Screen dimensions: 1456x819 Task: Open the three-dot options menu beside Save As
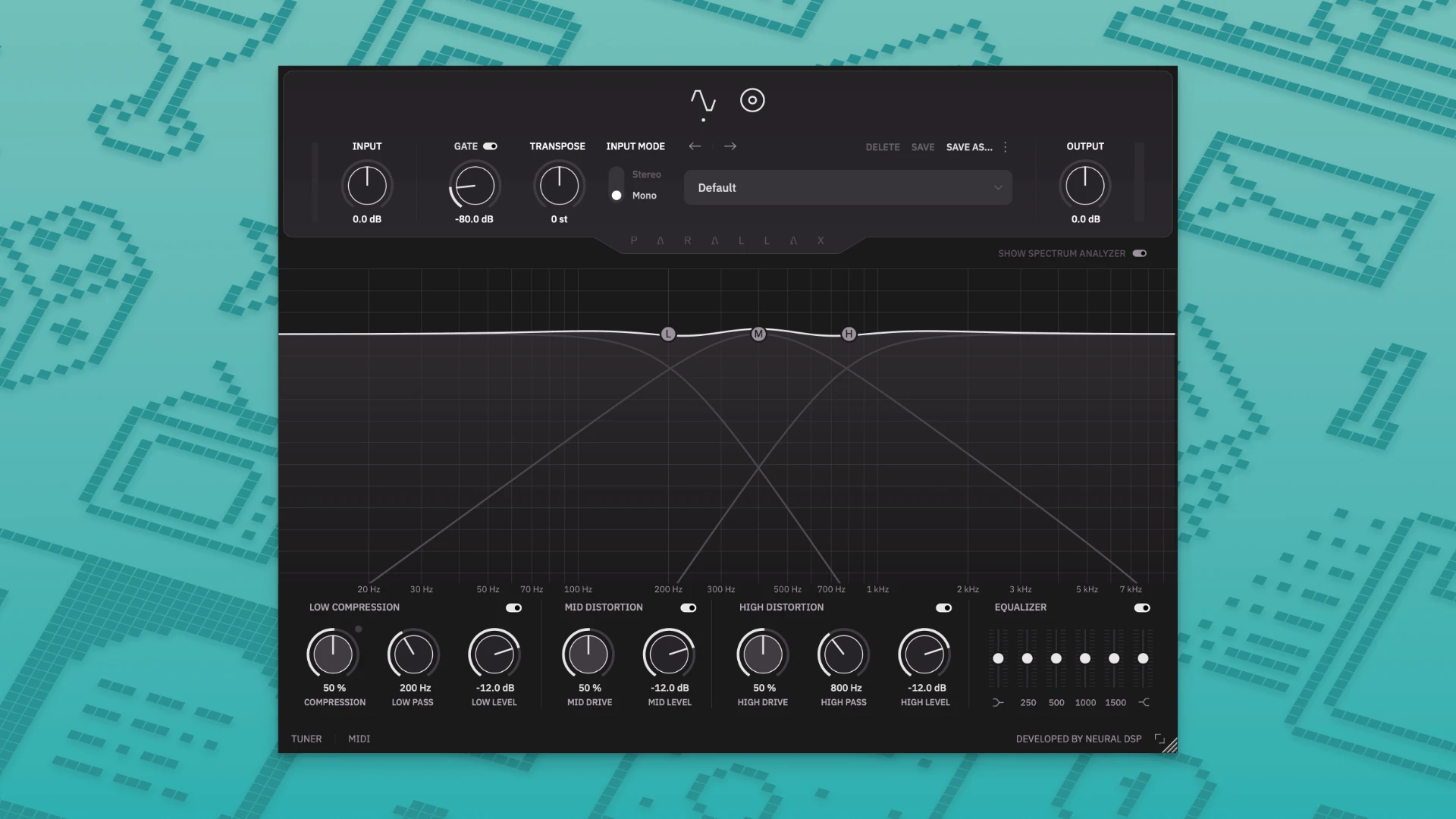point(1005,146)
